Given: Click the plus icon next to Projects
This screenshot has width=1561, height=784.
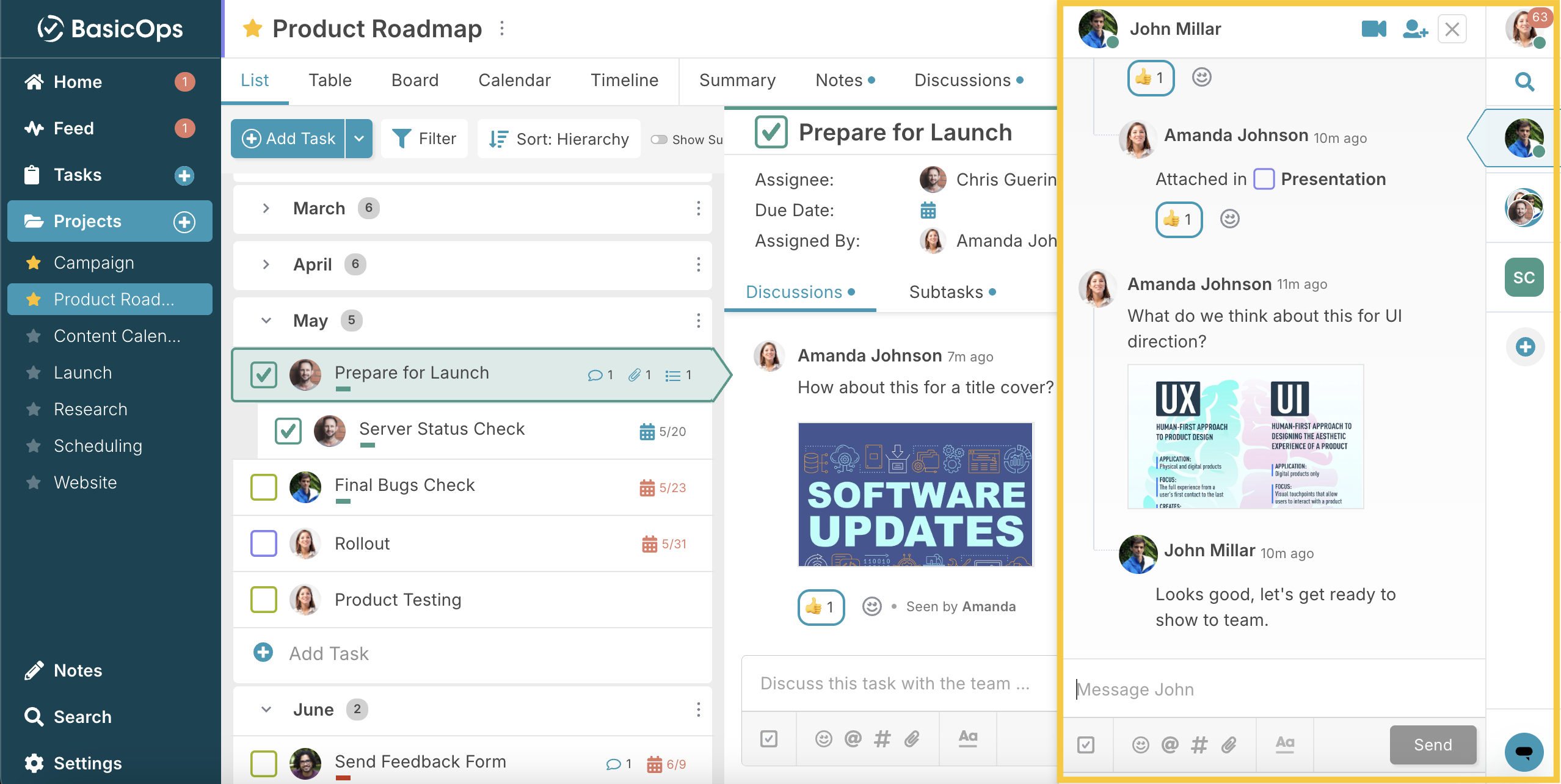Looking at the screenshot, I should (x=184, y=221).
